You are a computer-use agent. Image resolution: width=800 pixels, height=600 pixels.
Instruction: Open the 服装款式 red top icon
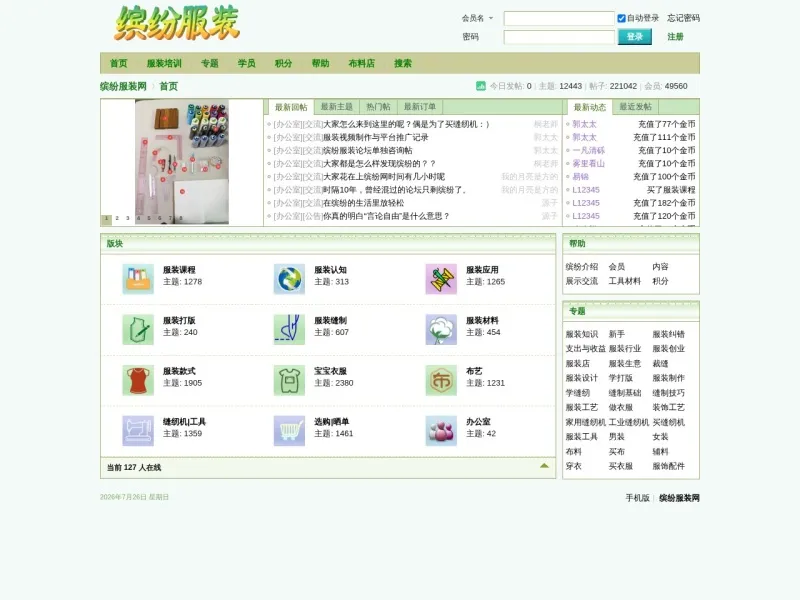coord(138,380)
